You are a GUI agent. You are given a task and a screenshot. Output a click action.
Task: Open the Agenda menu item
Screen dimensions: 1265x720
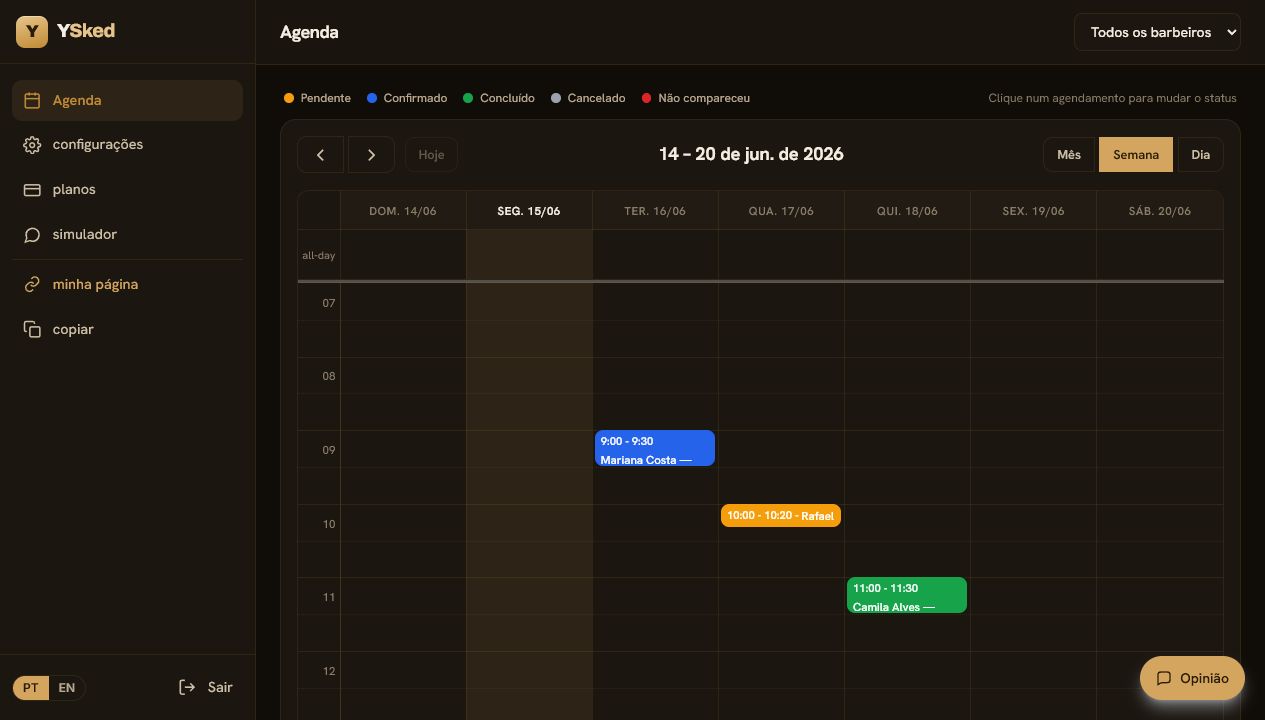[x=127, y=100]
